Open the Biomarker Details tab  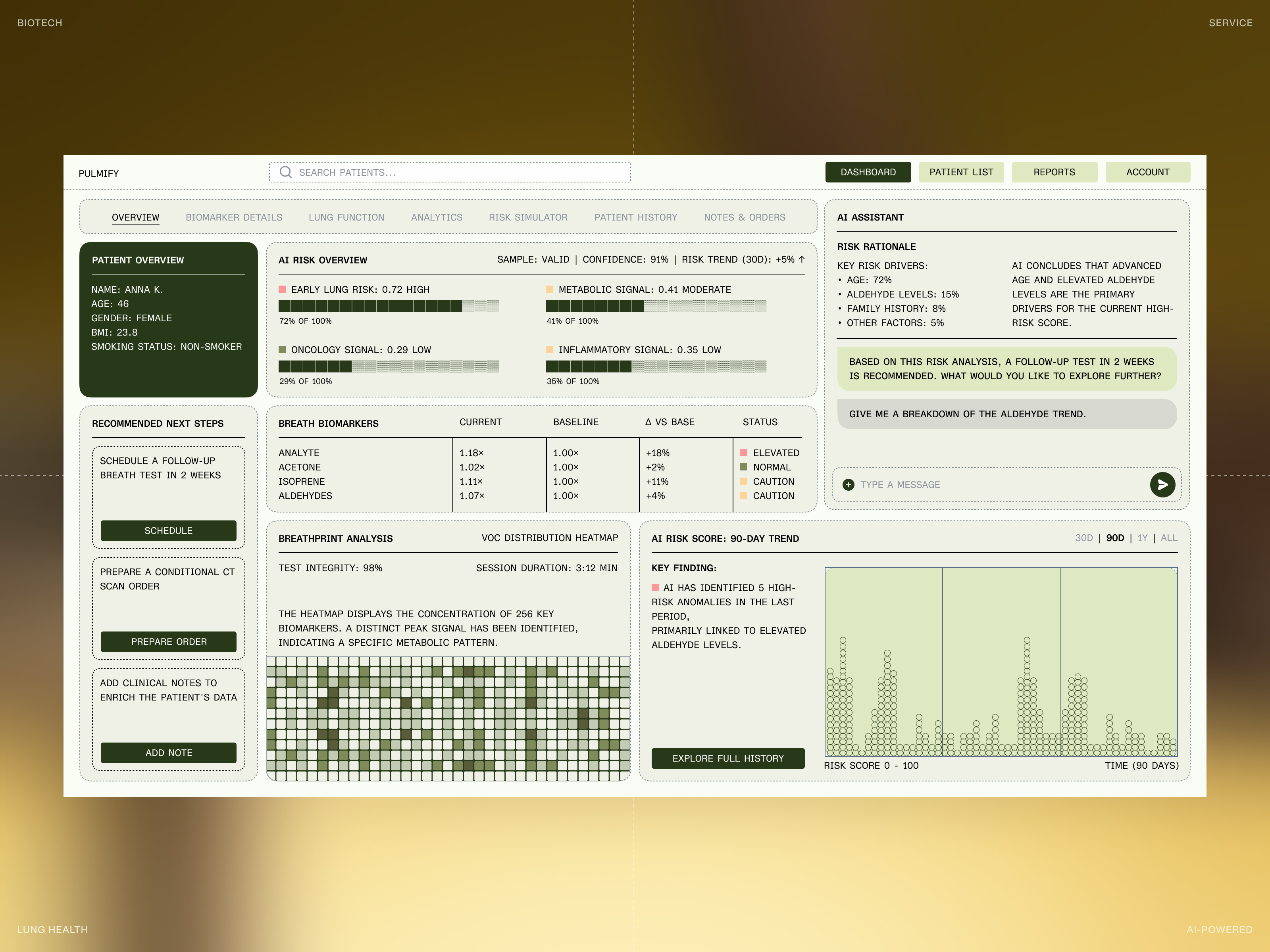pos(234,217)
